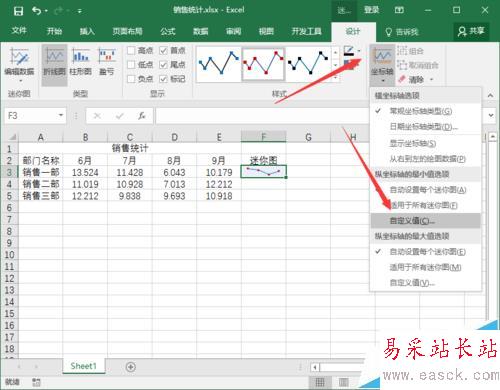Viewport: 500px width, 390px height.
Task: Add a new sheet with plus icon
Action: pyautogui.click(x=131, y=367)
